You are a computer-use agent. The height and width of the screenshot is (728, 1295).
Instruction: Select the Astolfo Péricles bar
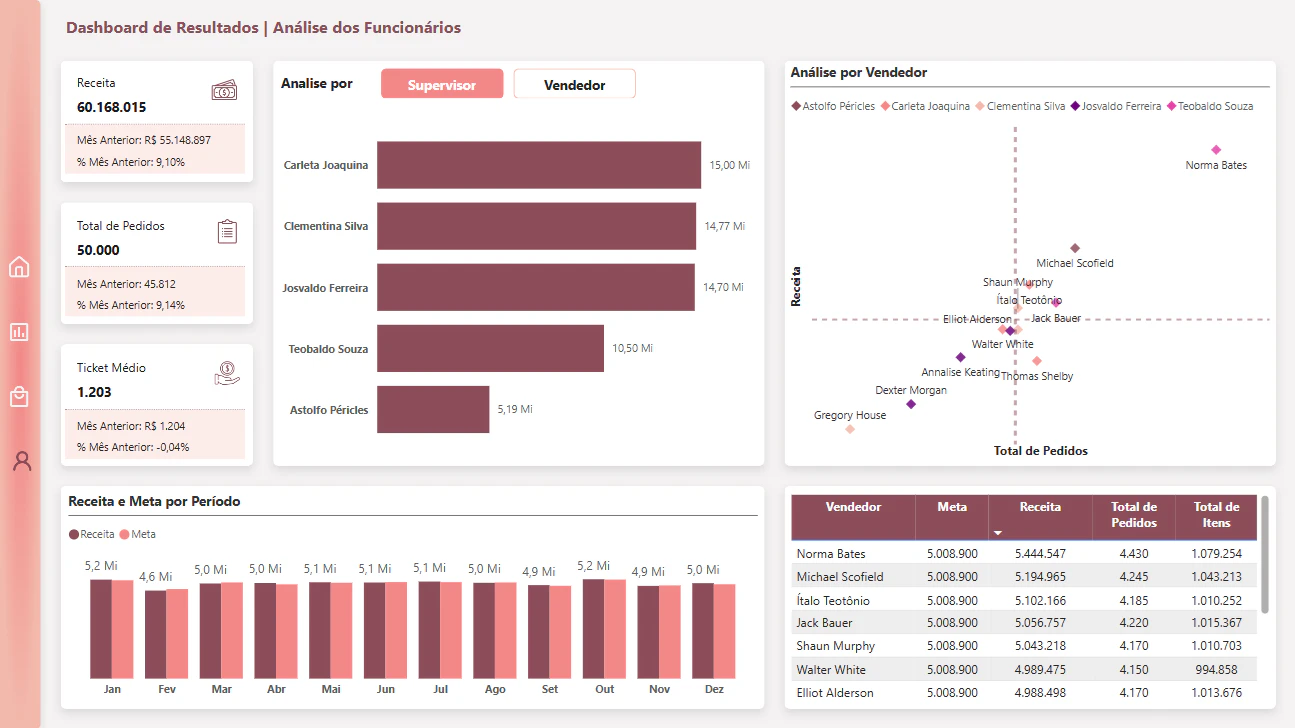[433, 410]
